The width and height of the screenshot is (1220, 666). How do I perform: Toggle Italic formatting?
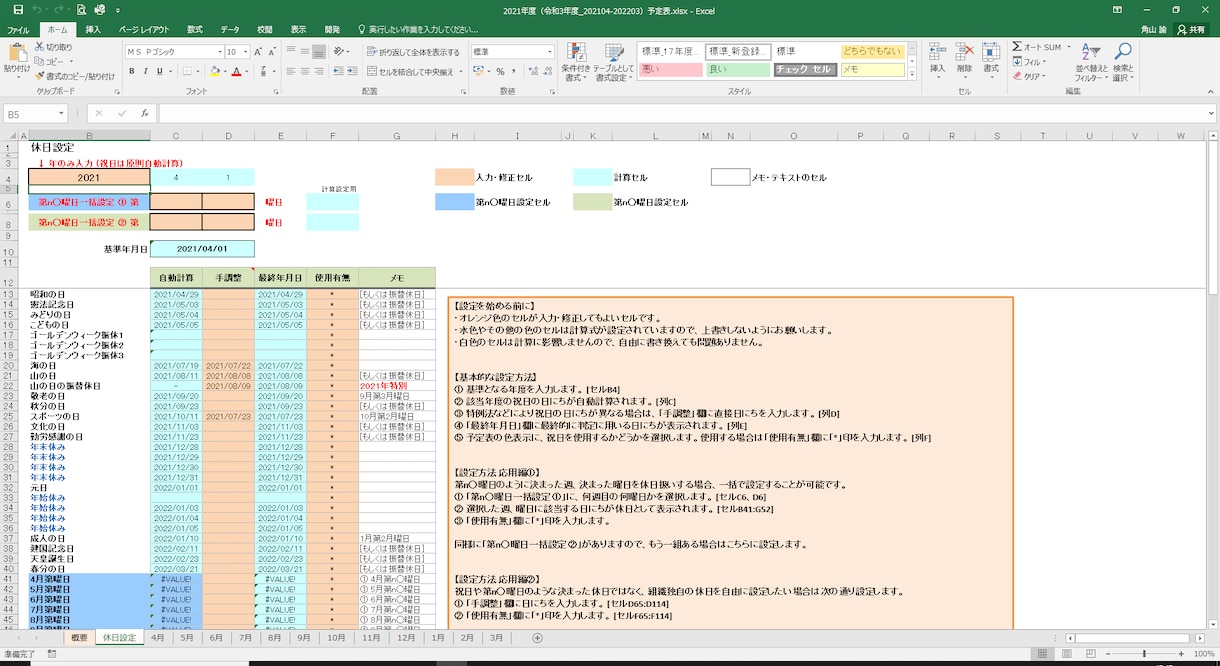(145, 72)
